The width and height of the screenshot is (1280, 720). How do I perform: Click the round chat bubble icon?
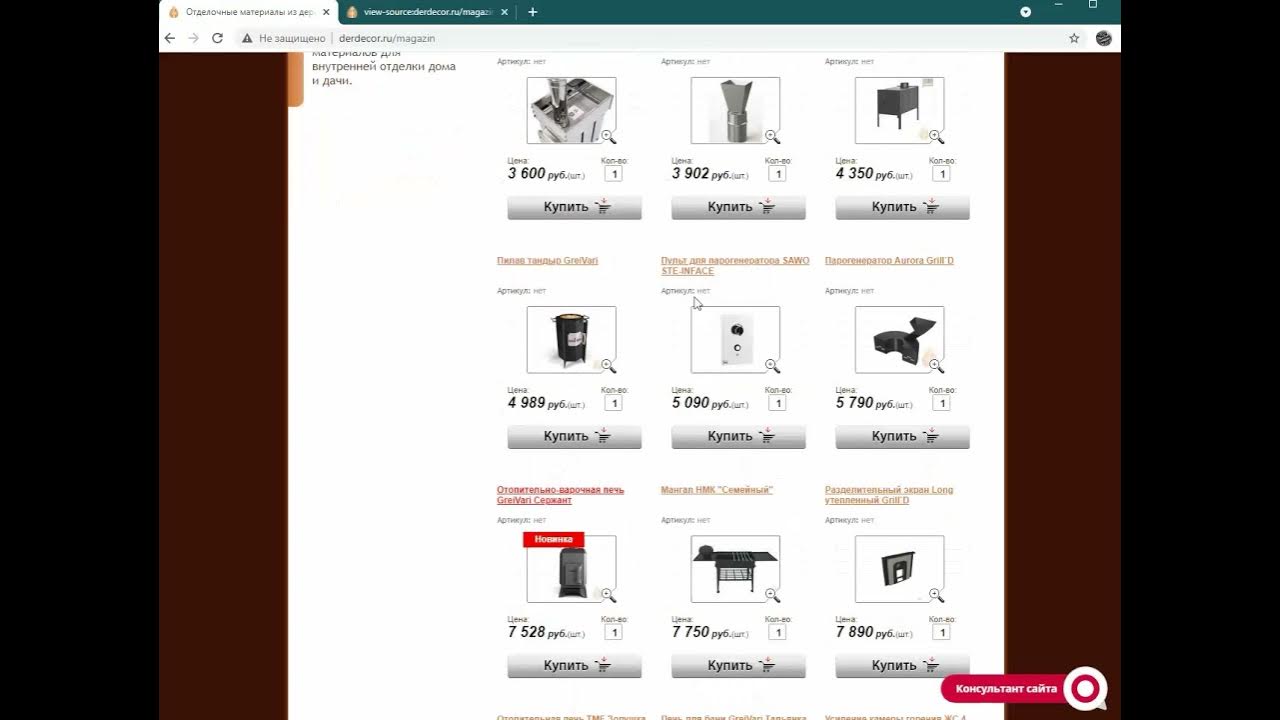[x=1085, y=689]
